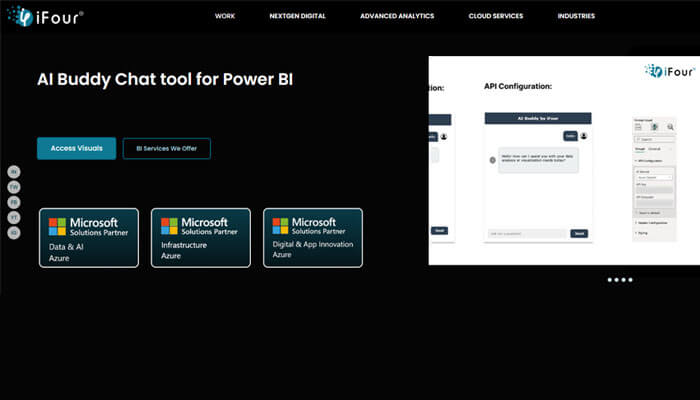Open the Facebook (FB) social icon
700x400 pixels.
14,202
